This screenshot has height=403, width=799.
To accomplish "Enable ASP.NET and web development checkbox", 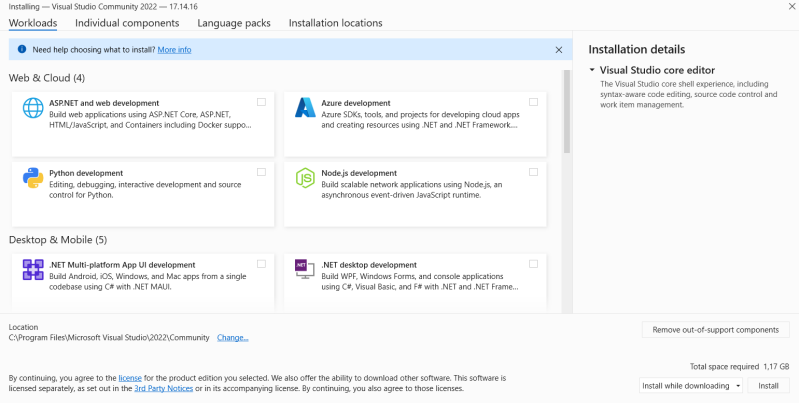I will click(x=261, y=102).
